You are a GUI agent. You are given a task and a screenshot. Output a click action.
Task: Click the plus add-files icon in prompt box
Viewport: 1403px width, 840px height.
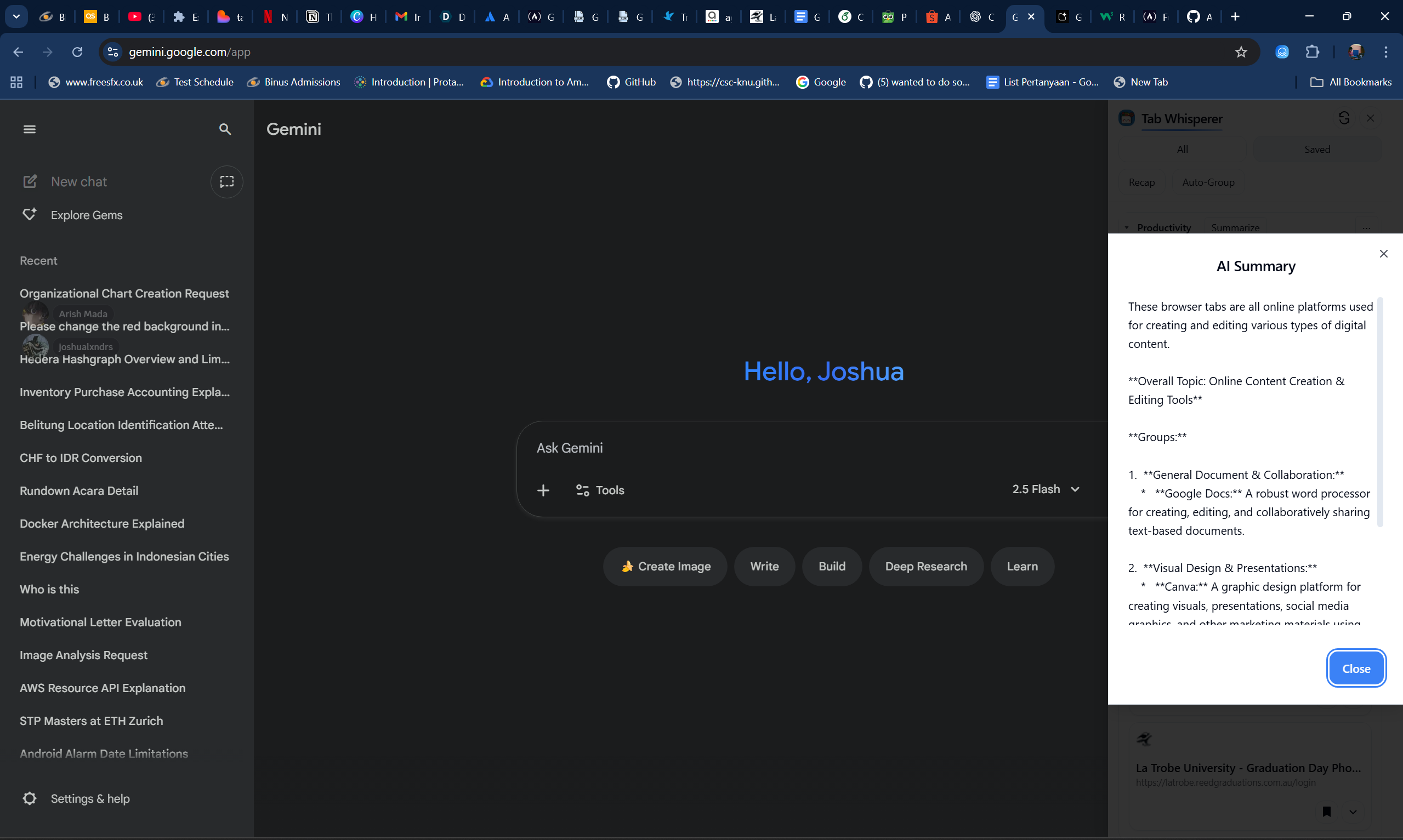[543, 490]
